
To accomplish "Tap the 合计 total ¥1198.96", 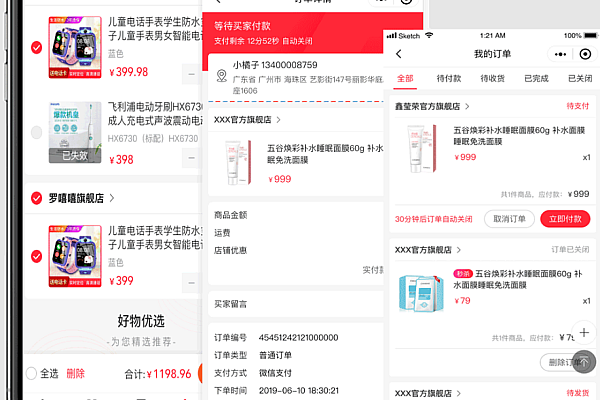I will coord(158,374).
